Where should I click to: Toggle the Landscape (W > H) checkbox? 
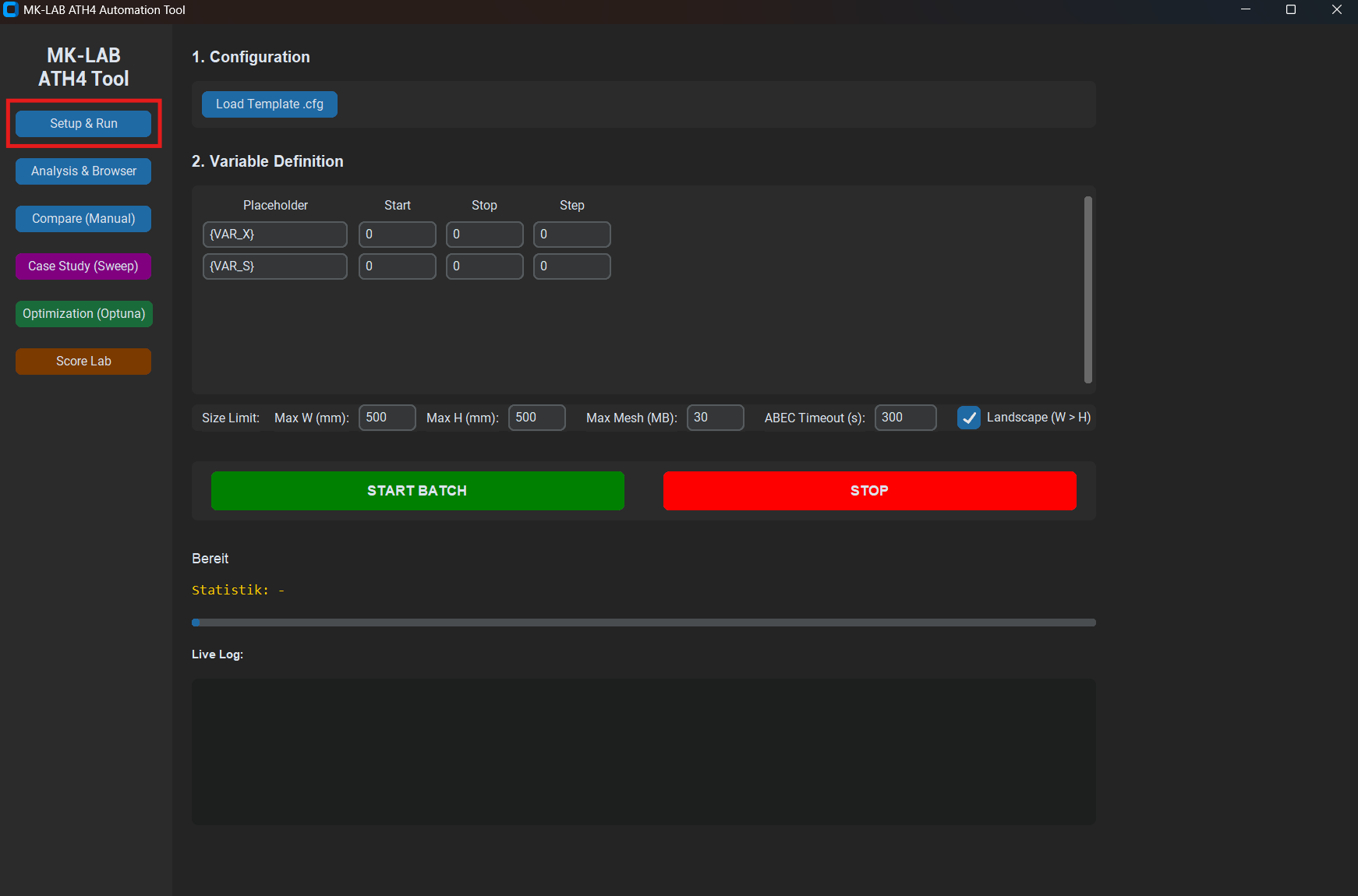pyautogui.click(x=969, y=418)
